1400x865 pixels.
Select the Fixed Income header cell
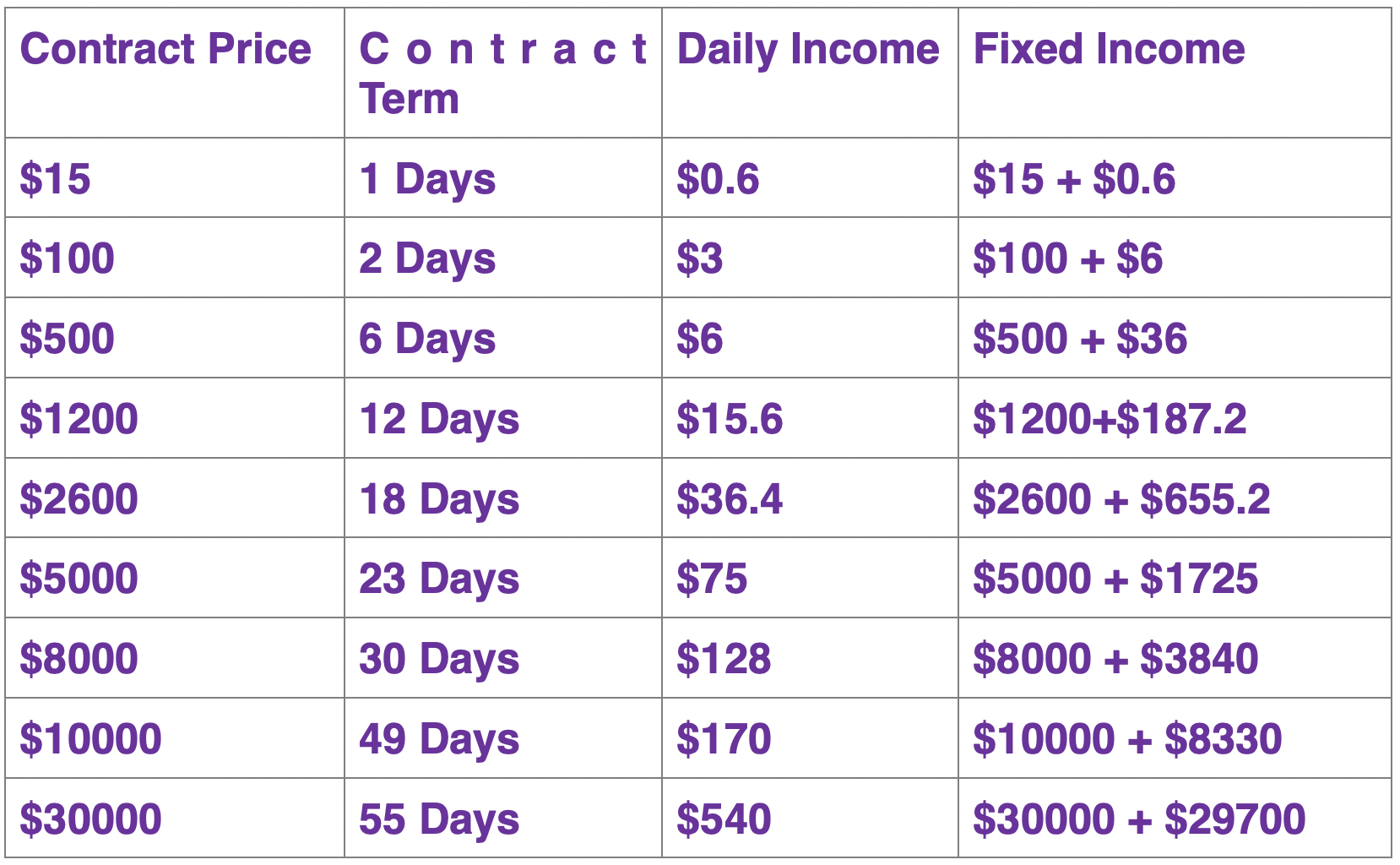pyautogui.click(x=1109, y=49)
